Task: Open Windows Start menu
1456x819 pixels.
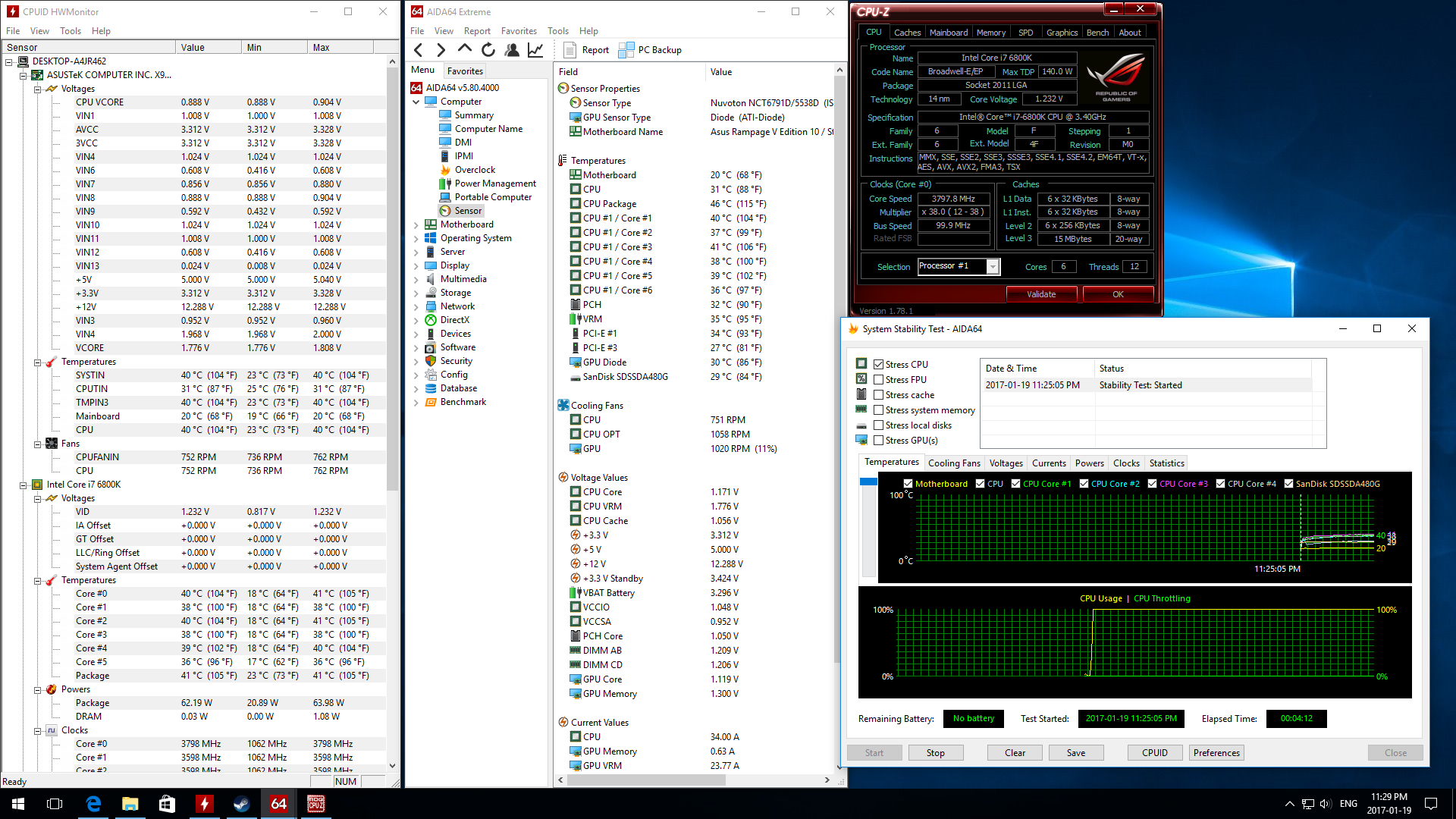Action: pyautogui.click(x=18, y=804)
